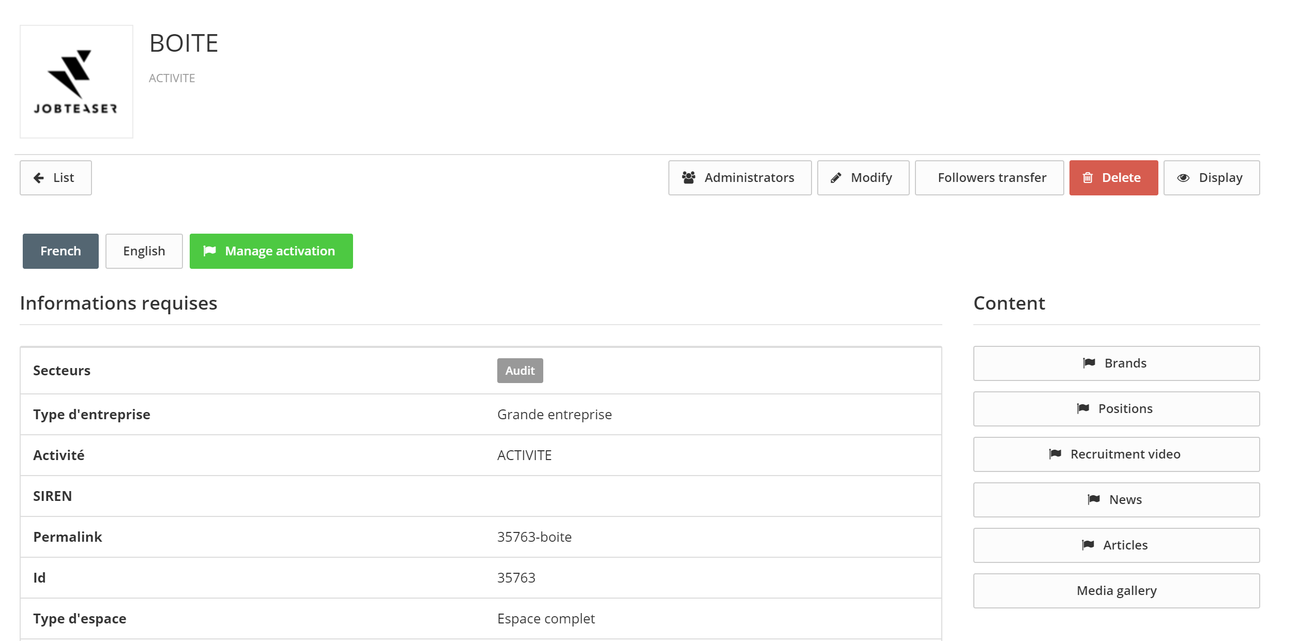The image size is (1300, 641).
Task: Click the Grande entreprise value
Action: coord(554,414)
